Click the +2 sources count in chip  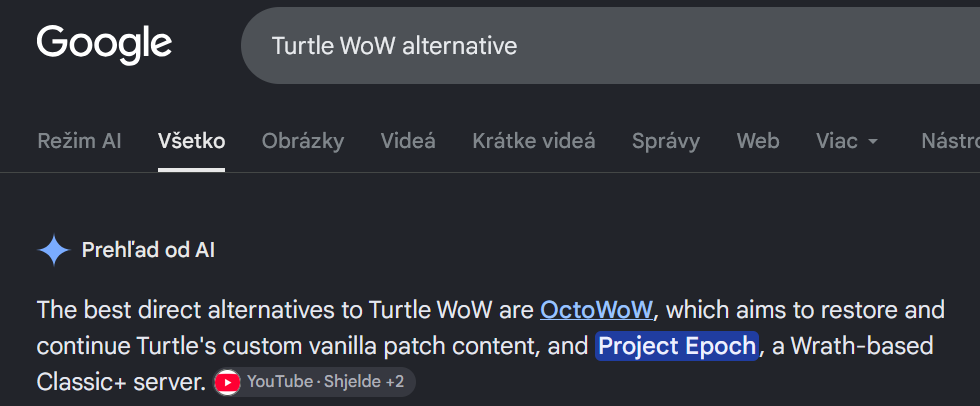tap(394, 382)
